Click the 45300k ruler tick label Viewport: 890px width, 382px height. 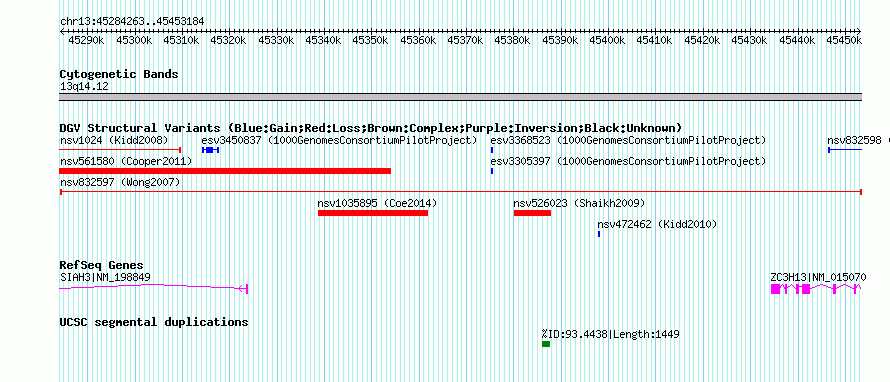134,40
